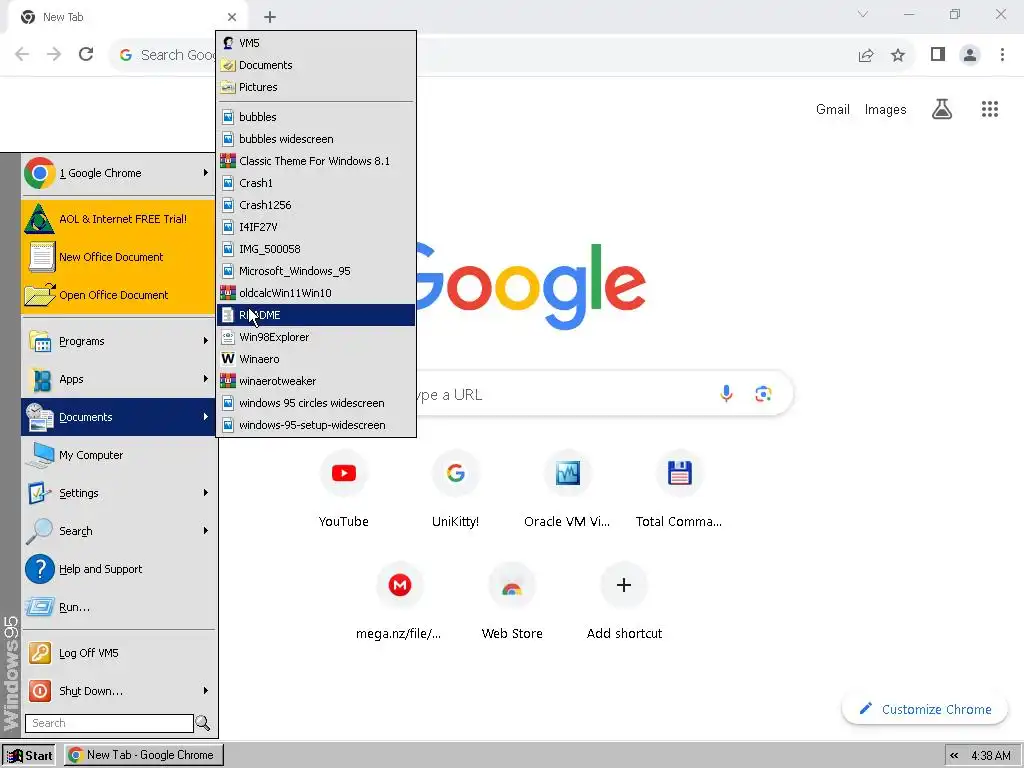Reload the page with the refresh icon
Screen dimensions: 1024x768
click(86, 54)
